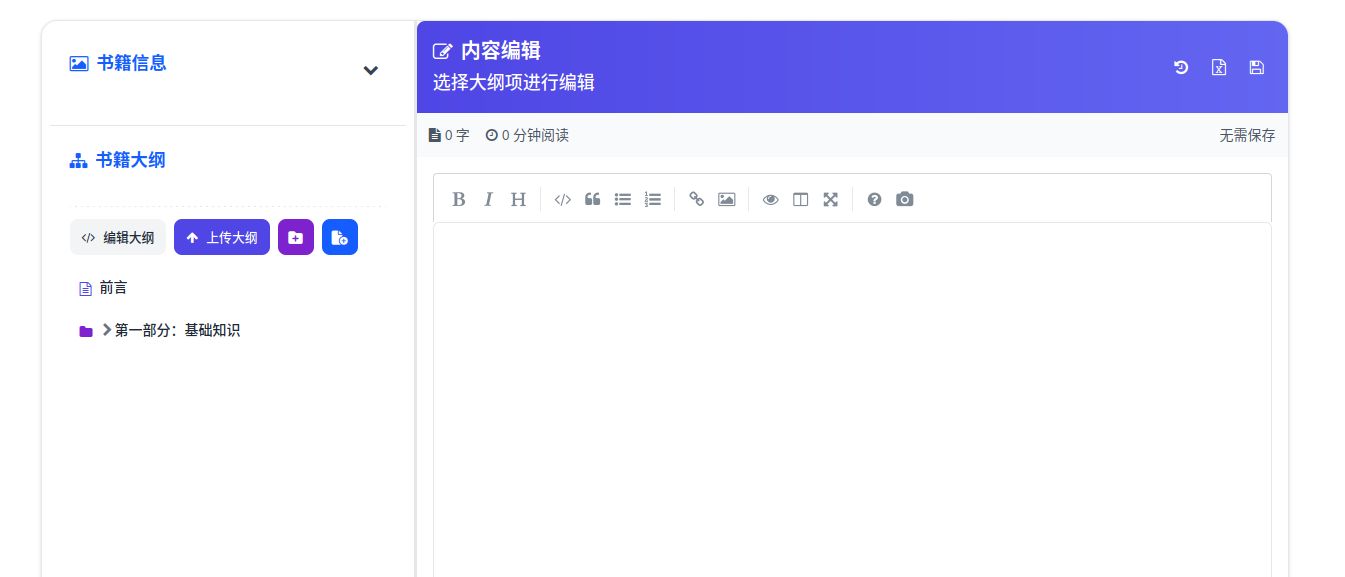Click the document icon beside 前言
Screen dimensions: 1345x577
85,289
